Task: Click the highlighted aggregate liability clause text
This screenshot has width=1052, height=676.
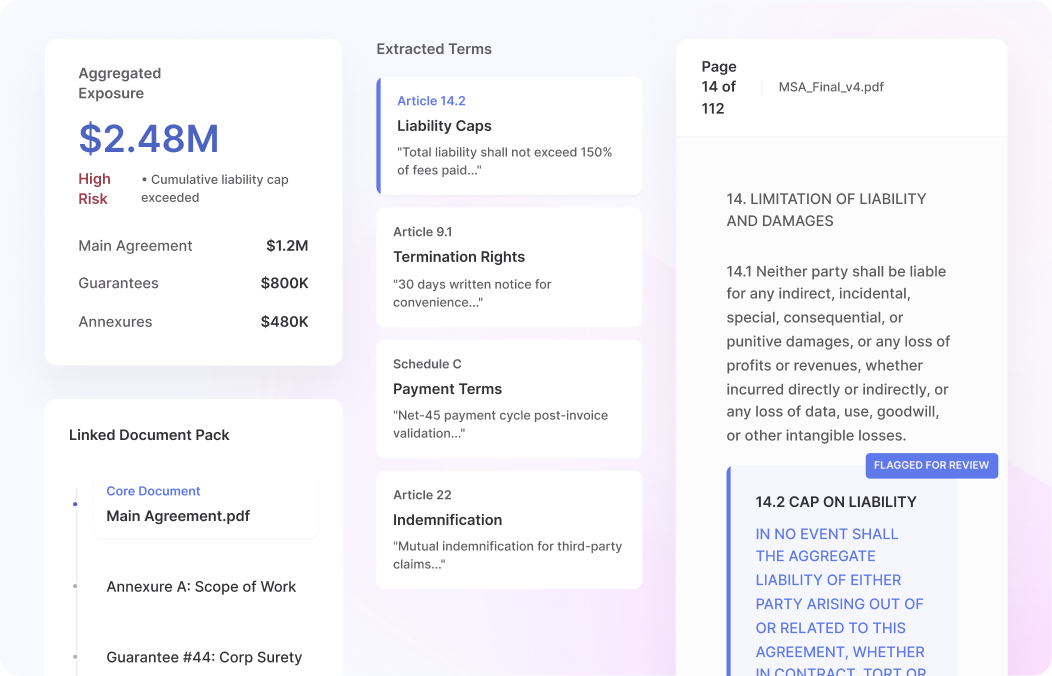Action: (840, 601)
